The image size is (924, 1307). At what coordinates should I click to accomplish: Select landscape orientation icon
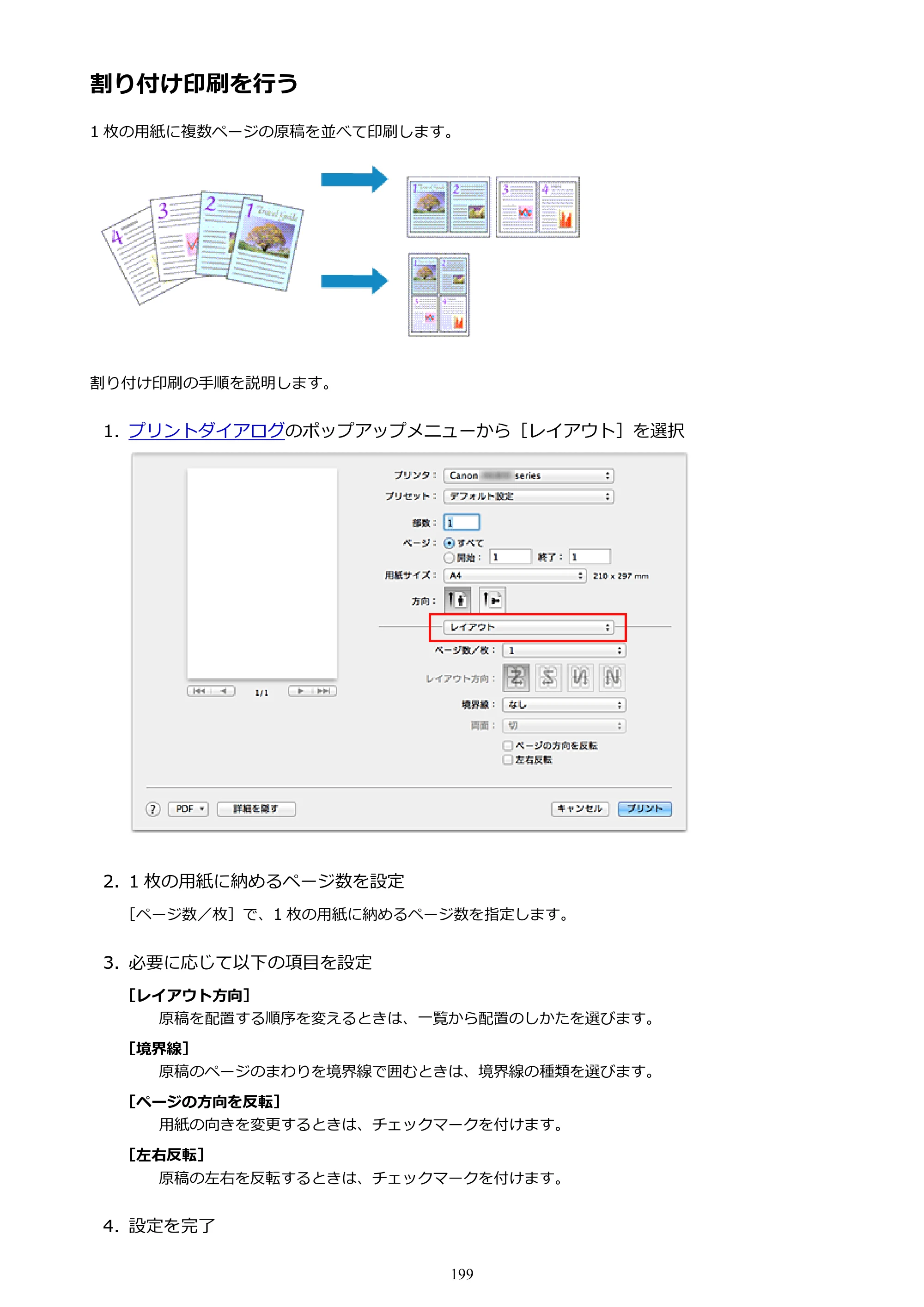coord(492,599)
